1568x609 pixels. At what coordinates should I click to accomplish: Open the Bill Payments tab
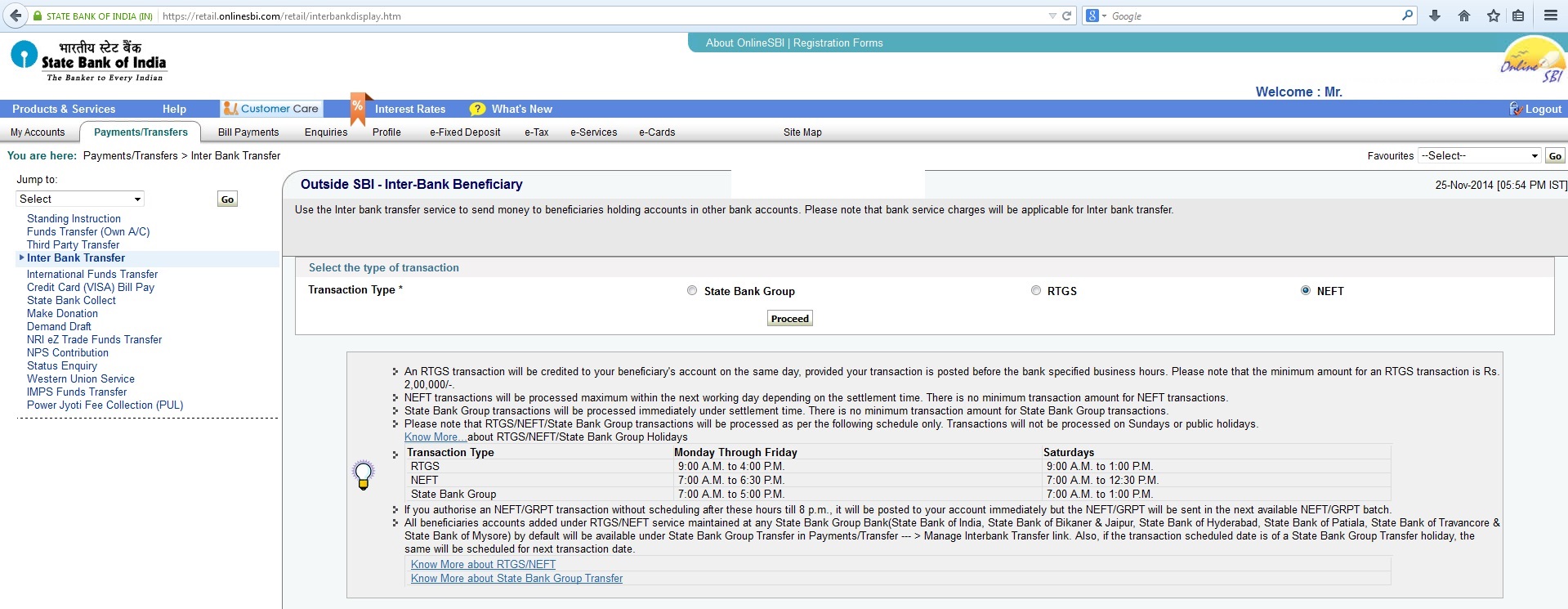point(248,132)
